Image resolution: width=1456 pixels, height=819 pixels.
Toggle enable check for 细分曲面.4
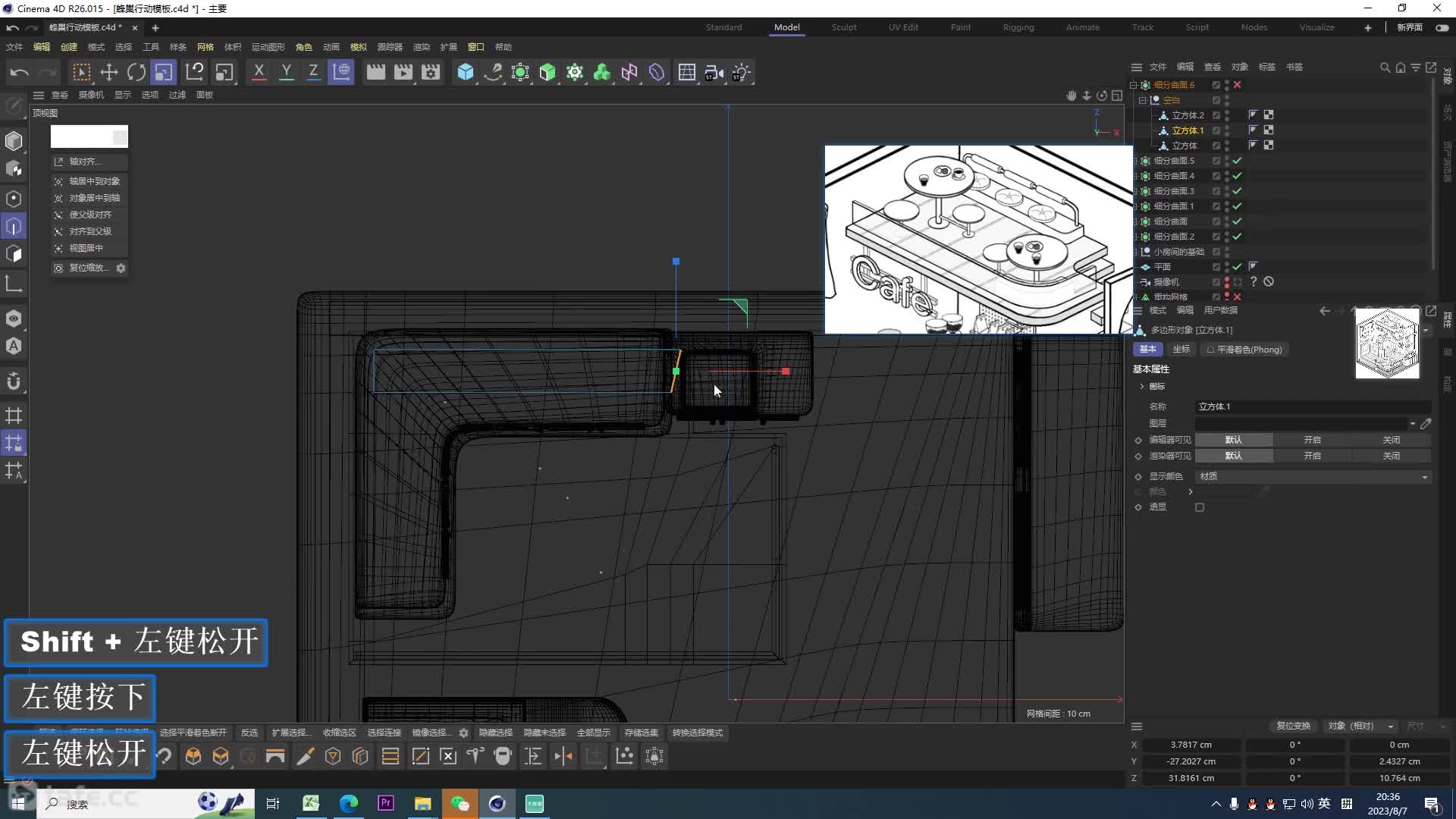pos(1238,176)
